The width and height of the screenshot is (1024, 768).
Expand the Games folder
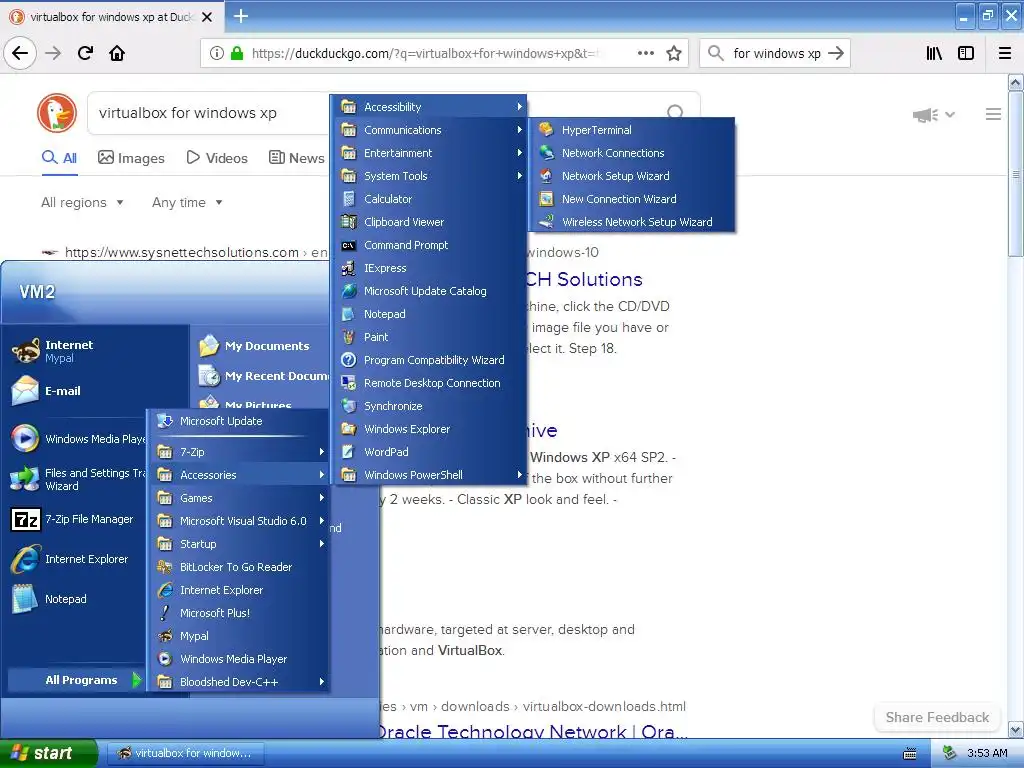click(239, 498)
